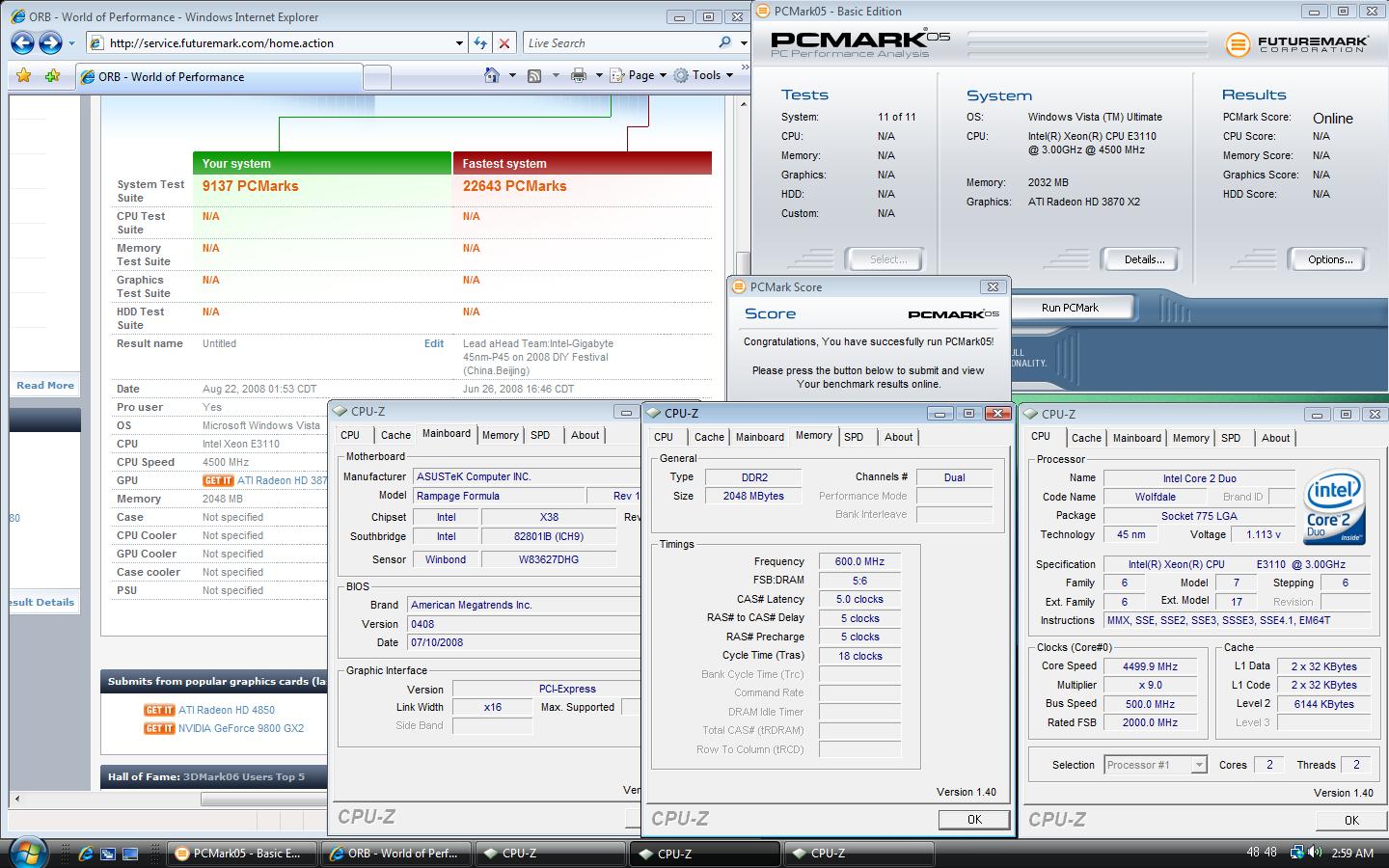Select CPU tab in Memory CPU-Z window
Viewport: 1389px width, 868px height.
tap(664, 437)
